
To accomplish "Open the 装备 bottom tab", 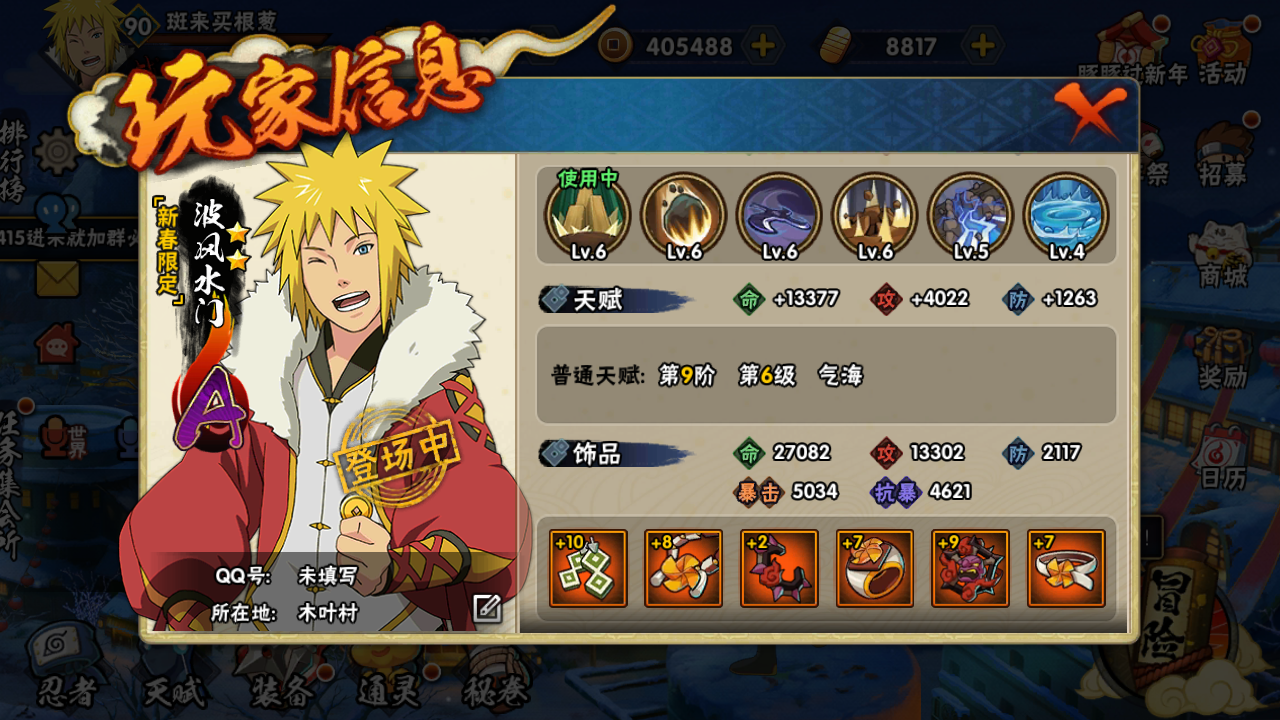I will click(x=282, y=691).
